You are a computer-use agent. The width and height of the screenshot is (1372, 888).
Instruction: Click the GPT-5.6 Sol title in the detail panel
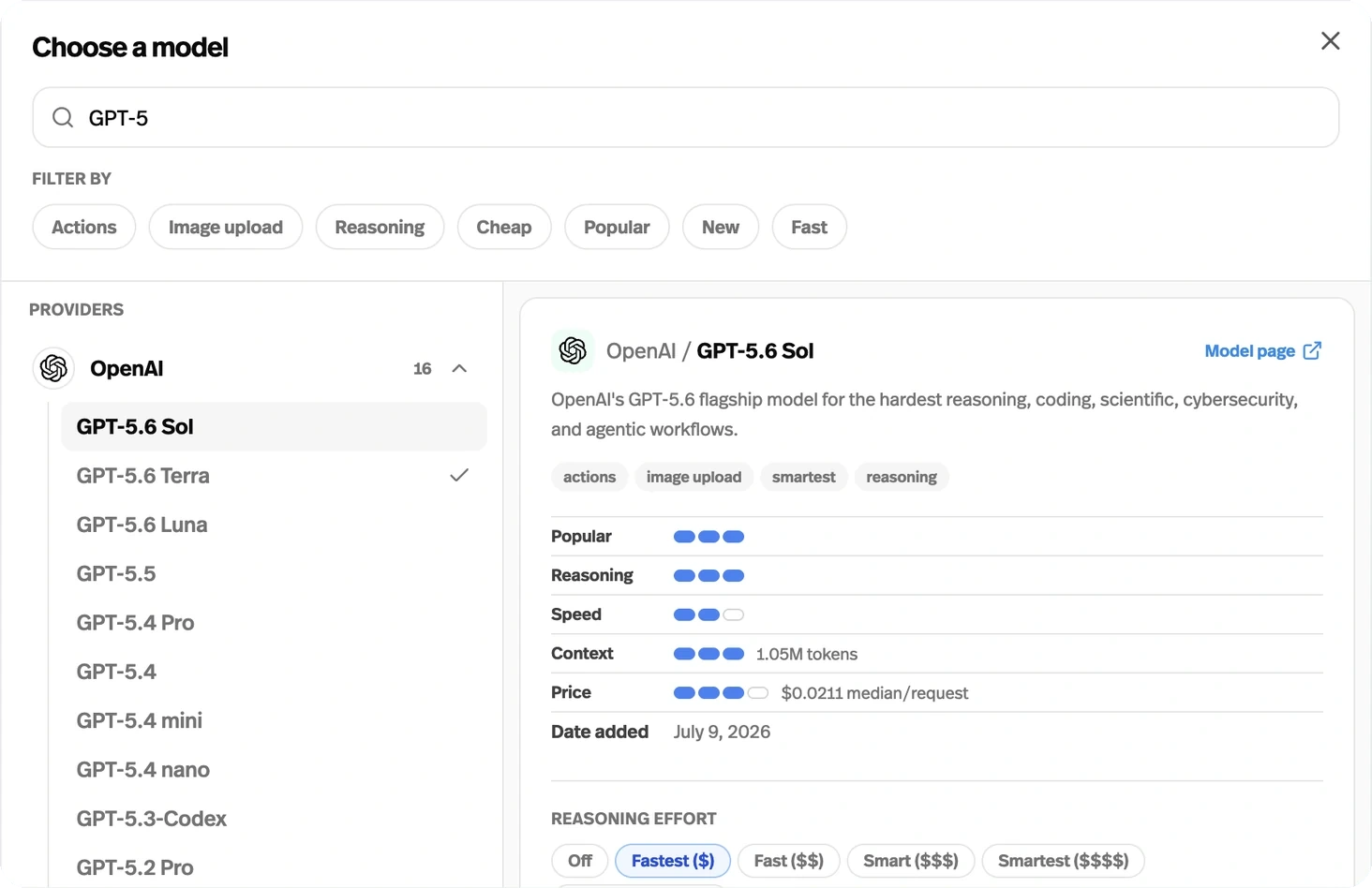tap(755, 350)
